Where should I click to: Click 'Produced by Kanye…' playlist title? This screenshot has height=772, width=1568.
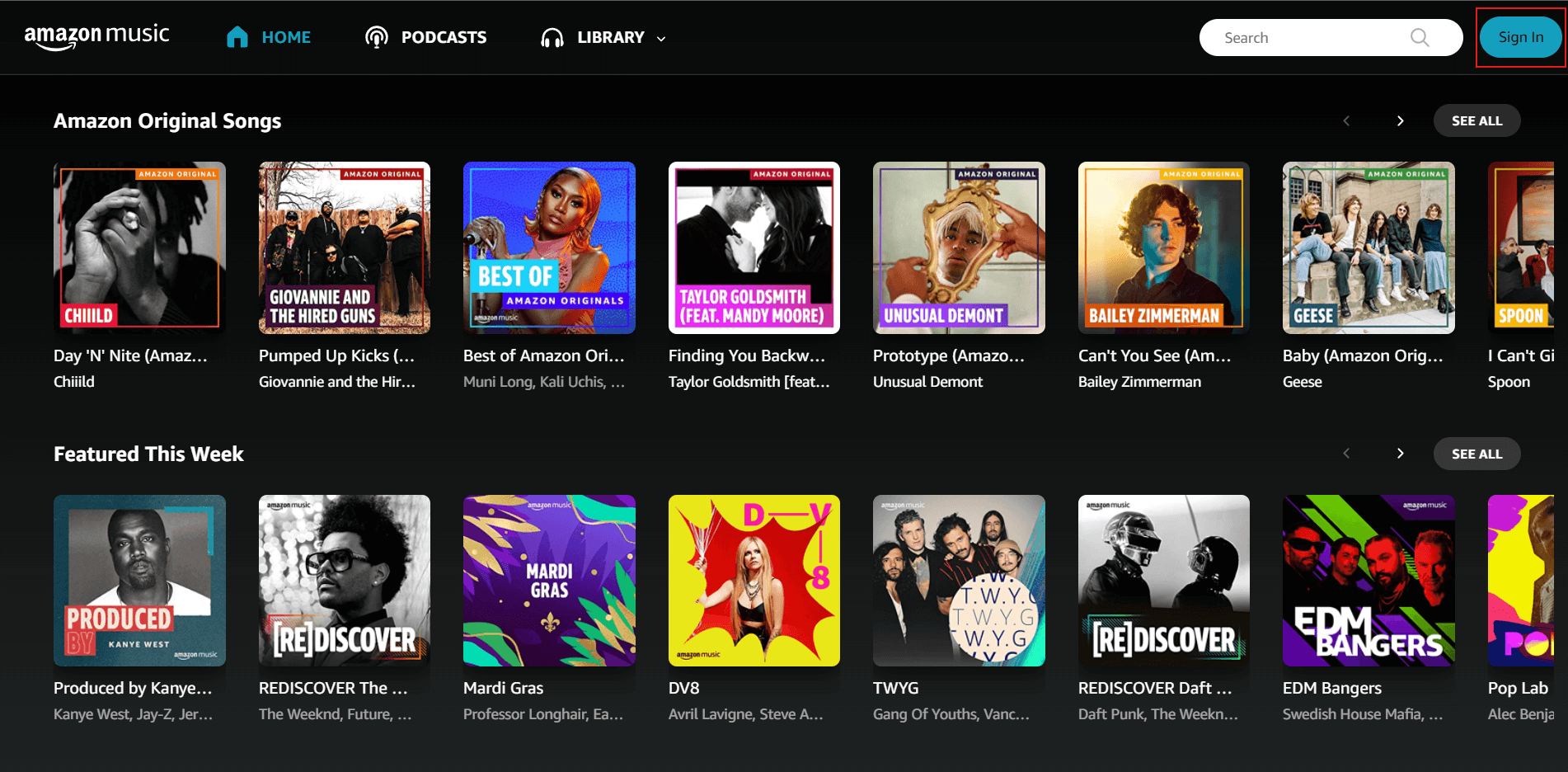click(x=133, y=688)
